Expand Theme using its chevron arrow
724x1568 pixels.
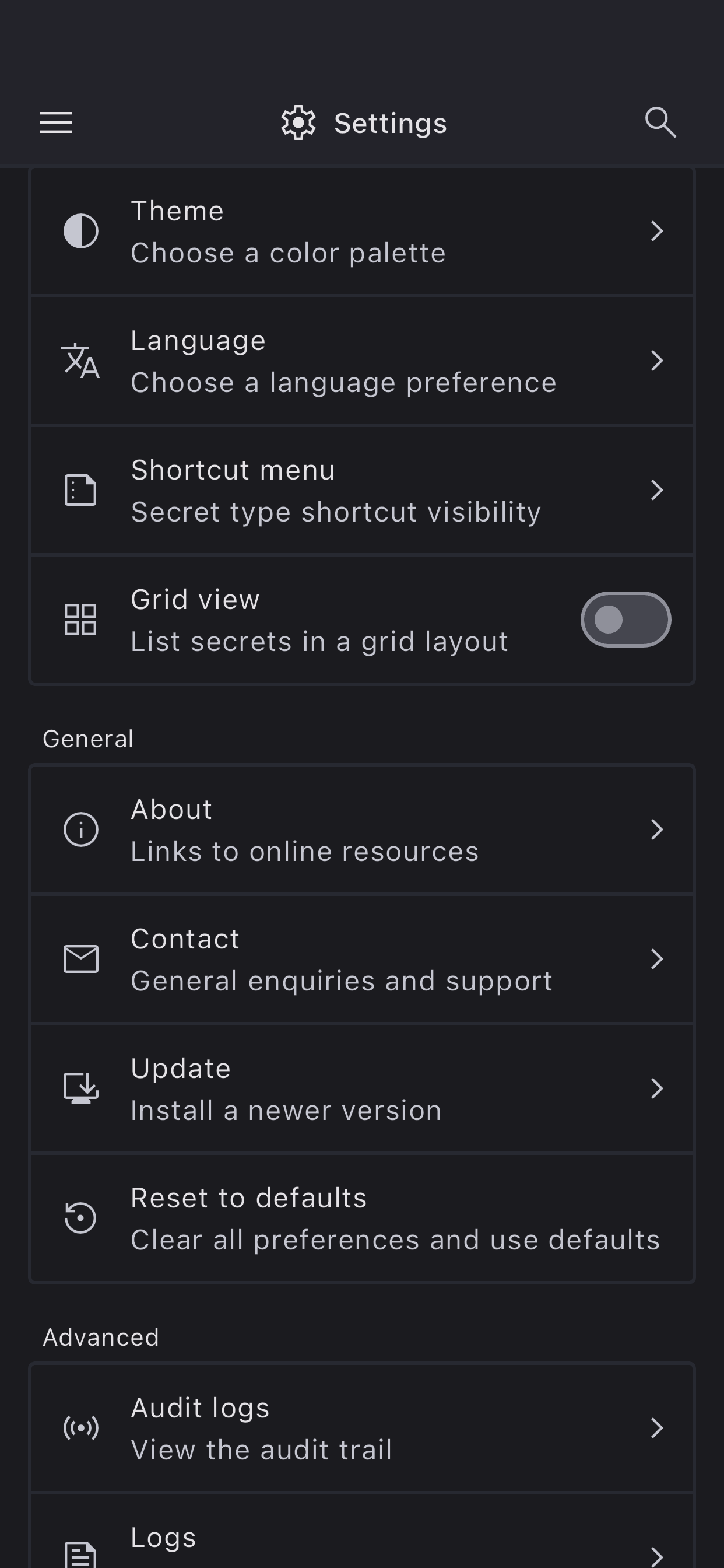[x=656, y=232]
